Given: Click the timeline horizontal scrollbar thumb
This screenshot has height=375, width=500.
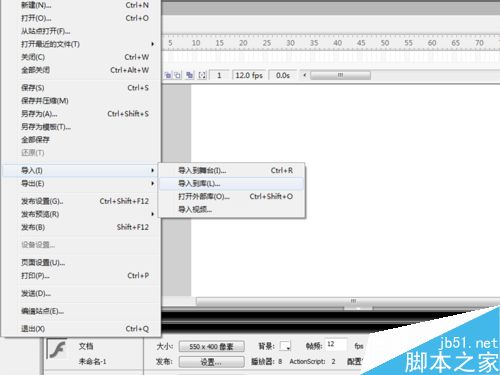Looking at the screenshot, I should 340,75.
